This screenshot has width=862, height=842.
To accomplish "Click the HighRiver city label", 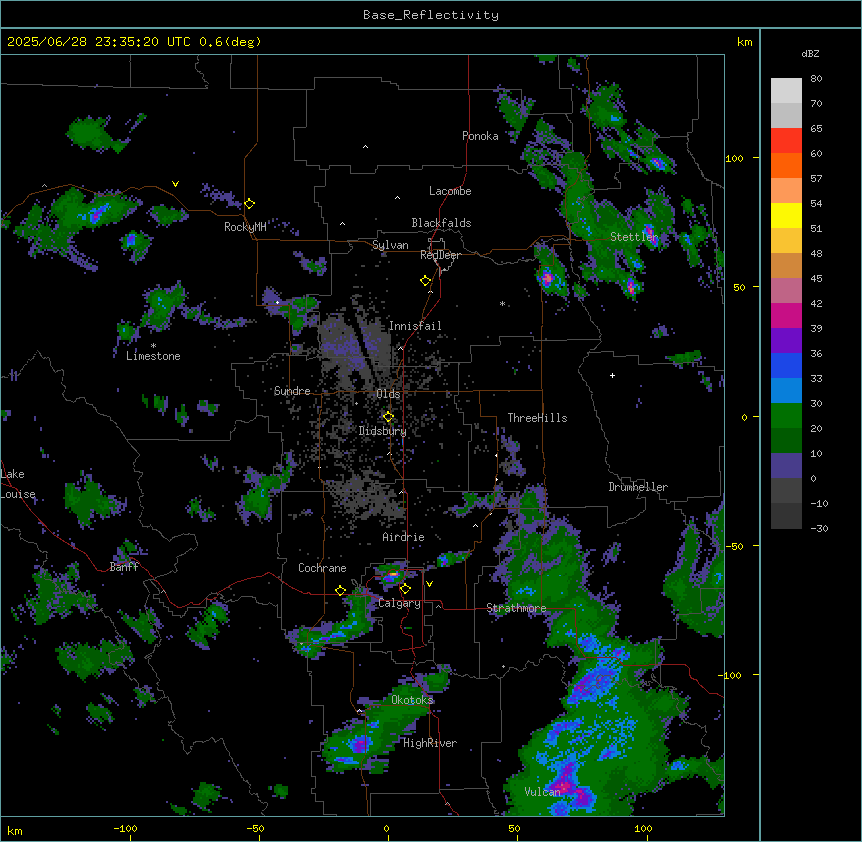I will click(430, 743).
